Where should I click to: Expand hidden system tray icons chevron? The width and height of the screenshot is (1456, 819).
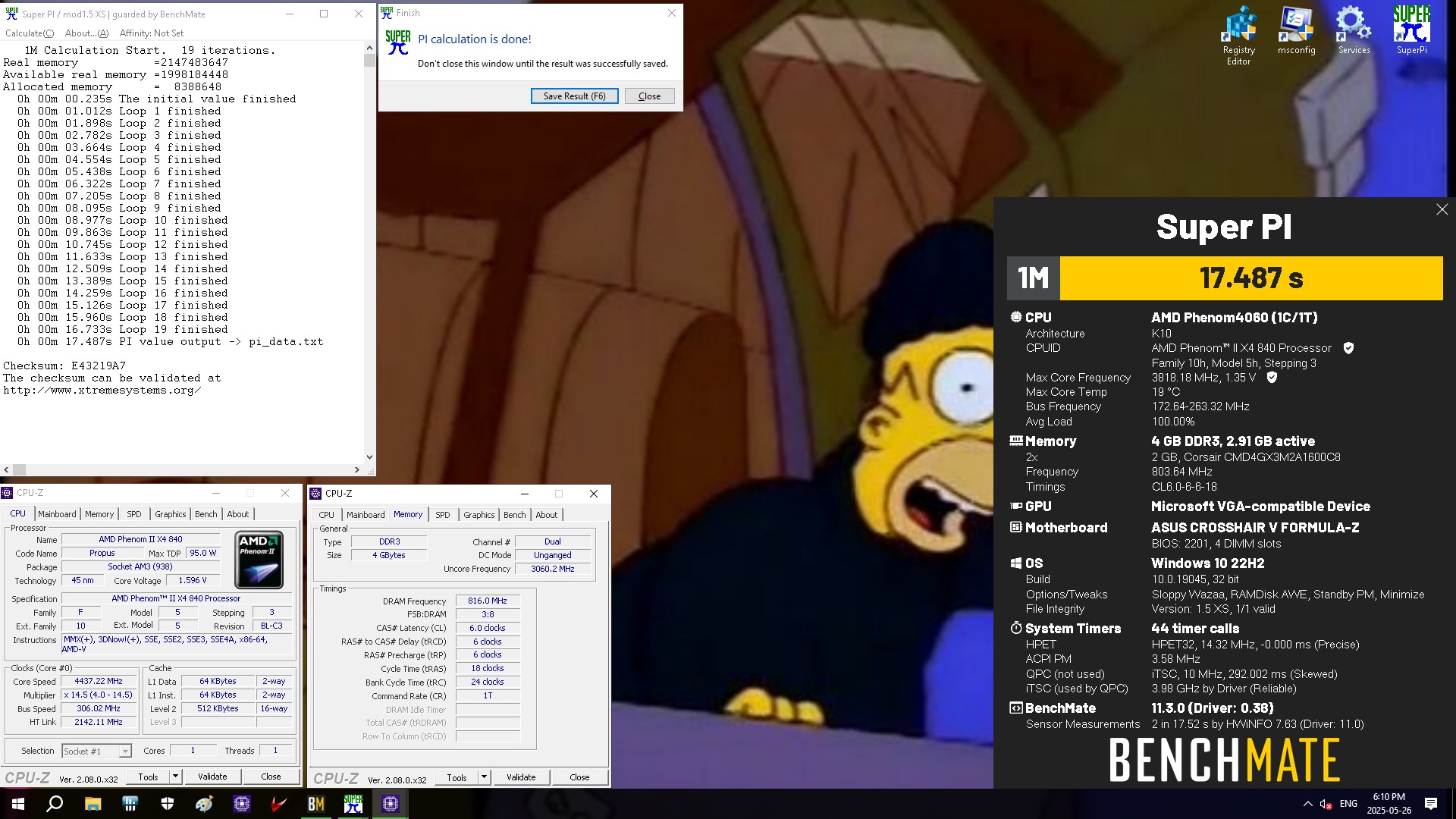click(1307, 804)
